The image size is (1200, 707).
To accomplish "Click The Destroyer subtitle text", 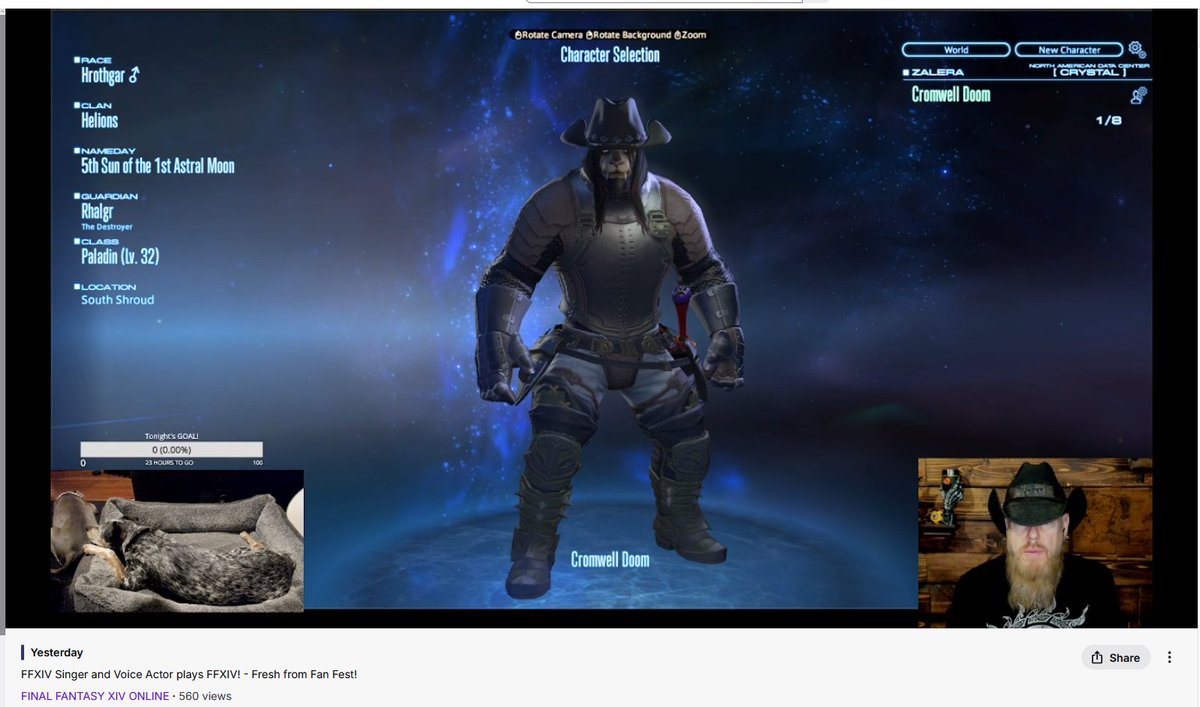I will click(107, 227).
